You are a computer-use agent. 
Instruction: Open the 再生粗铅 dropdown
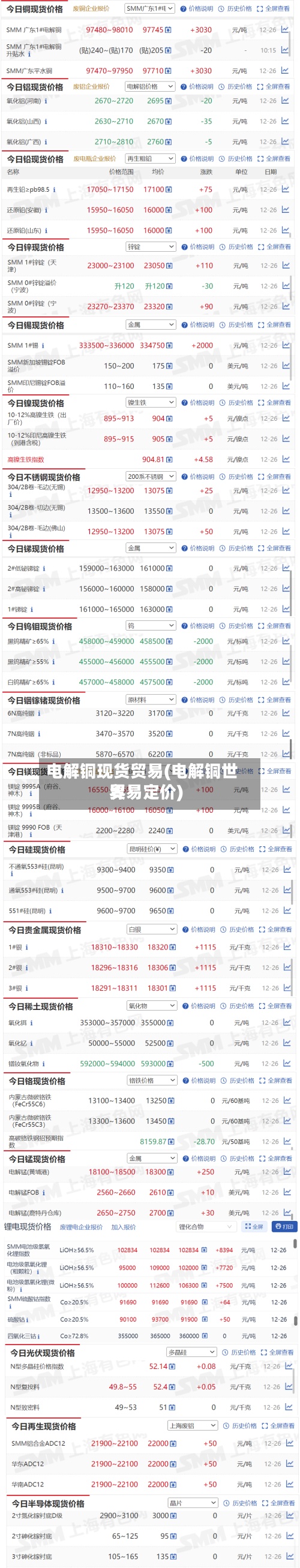150,158
